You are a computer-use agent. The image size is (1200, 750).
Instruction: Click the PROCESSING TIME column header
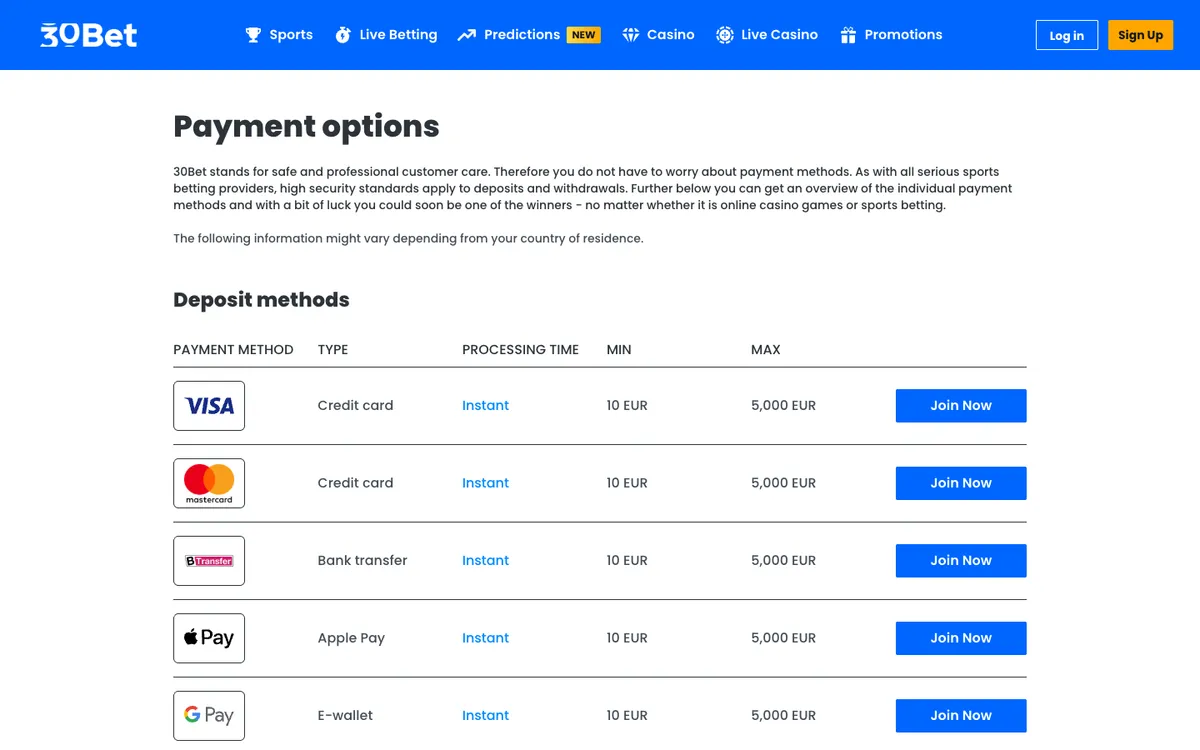pyautogui.click(x=520, y=350)
